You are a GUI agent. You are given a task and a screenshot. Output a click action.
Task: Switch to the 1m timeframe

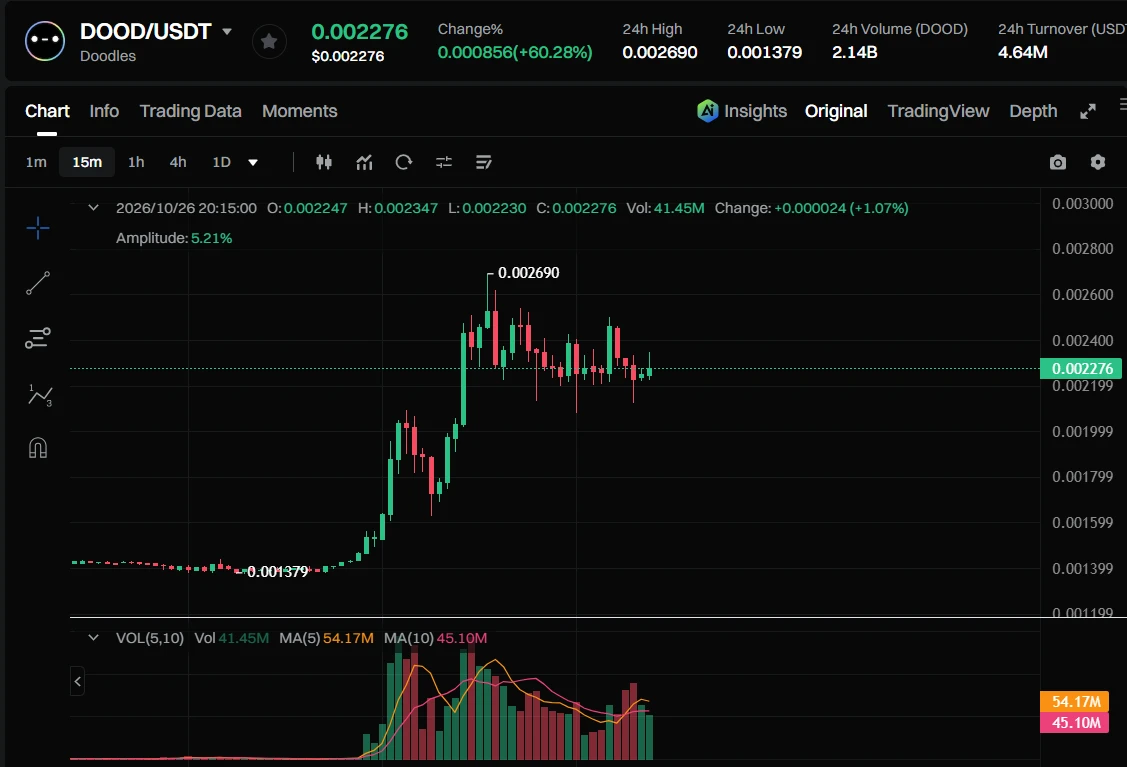click(36, 162)
